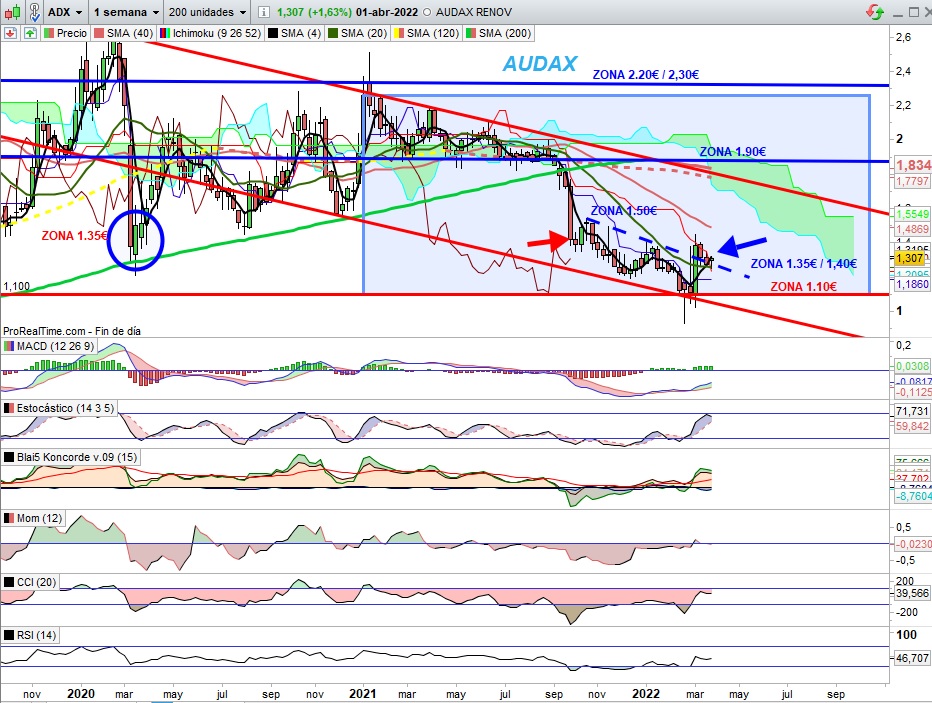This screenshot has width=932, height=703.
Task: Open SMA (4) indicator label
Action: pos(294,33)
